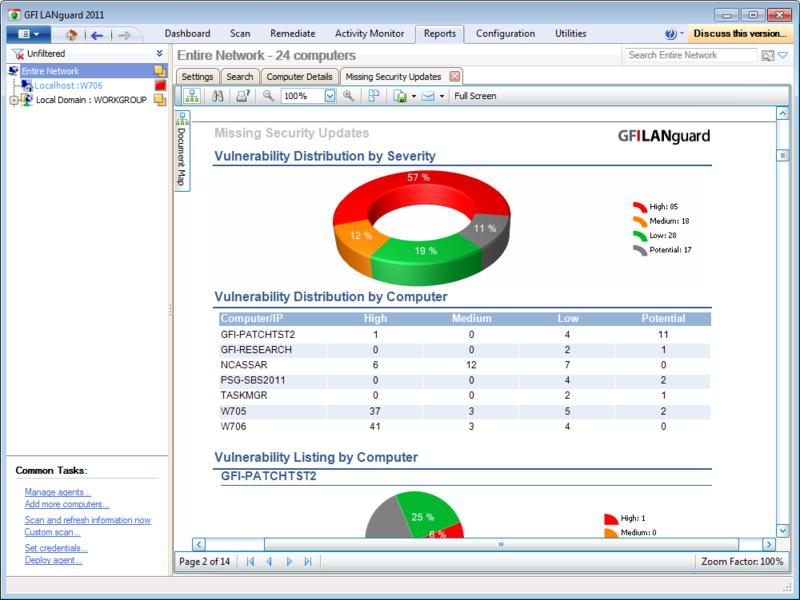The height and width of the screenshot is (600, 800).
Task: Expand the Document Map side panel
Action: (182, 151)
